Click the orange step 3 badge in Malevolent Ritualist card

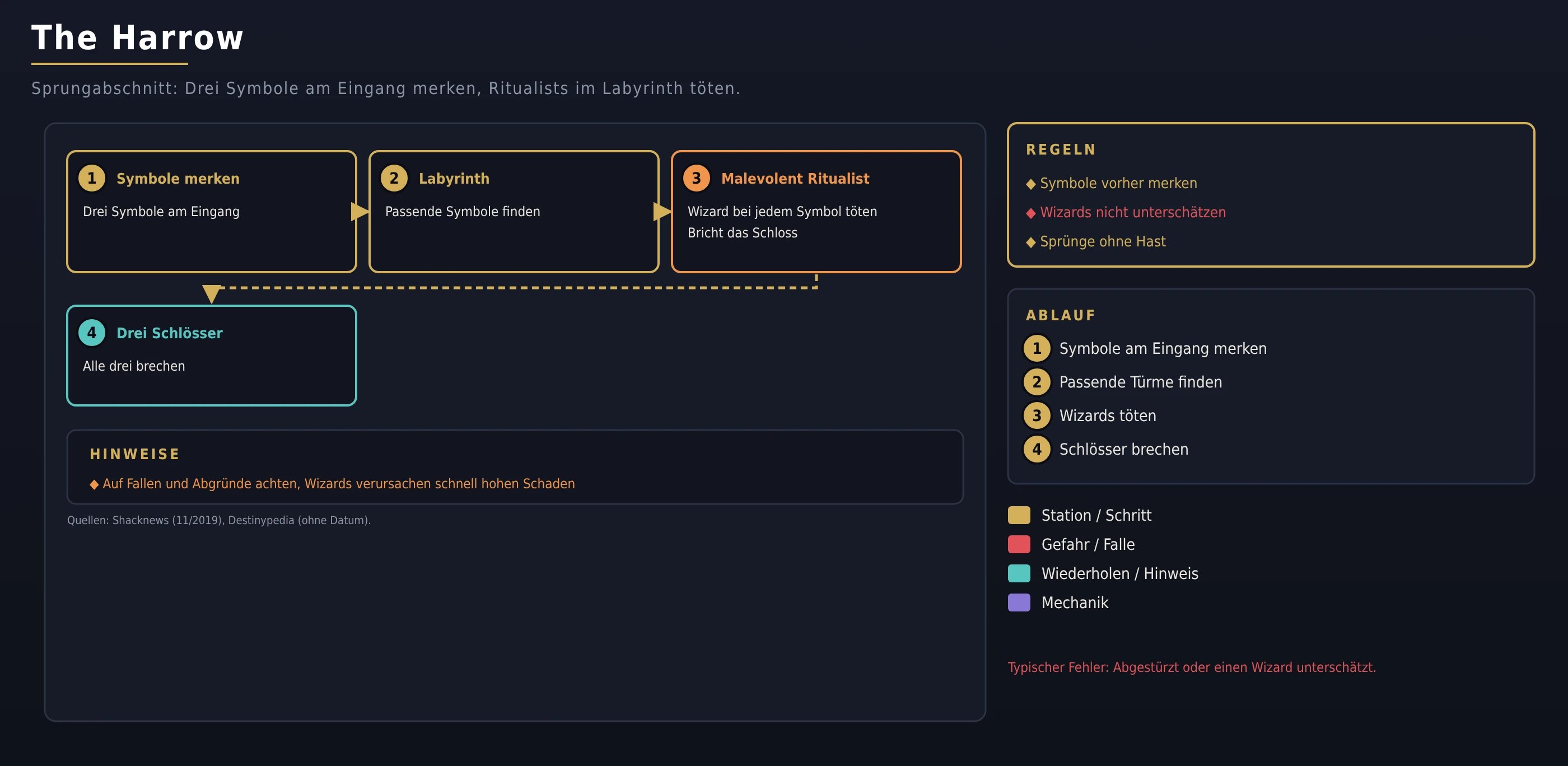tap(696, 178)
